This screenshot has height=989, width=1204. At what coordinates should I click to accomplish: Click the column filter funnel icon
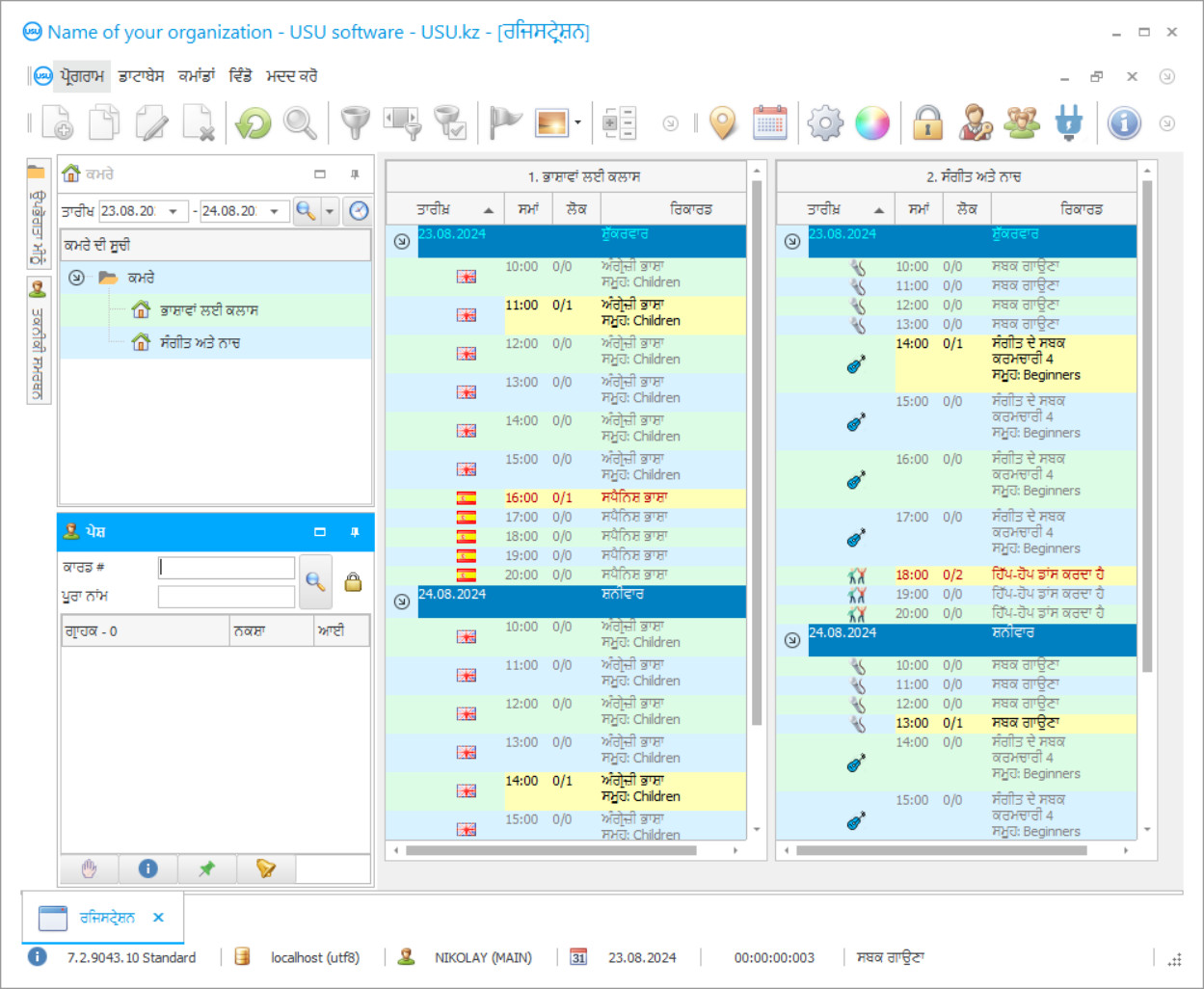click(x=402, y=122)
